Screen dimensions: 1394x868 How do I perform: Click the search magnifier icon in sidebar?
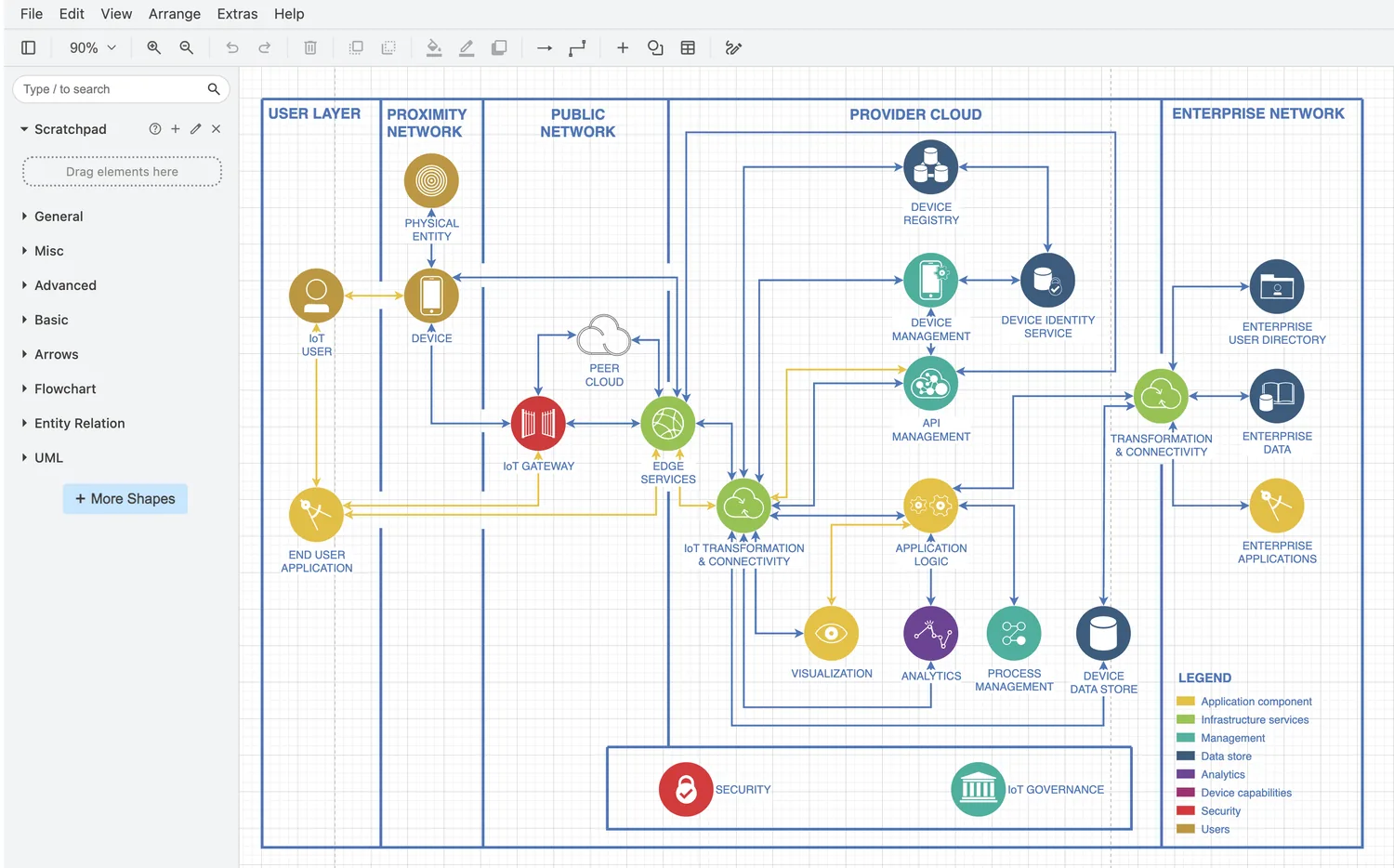tap(214, 89)
